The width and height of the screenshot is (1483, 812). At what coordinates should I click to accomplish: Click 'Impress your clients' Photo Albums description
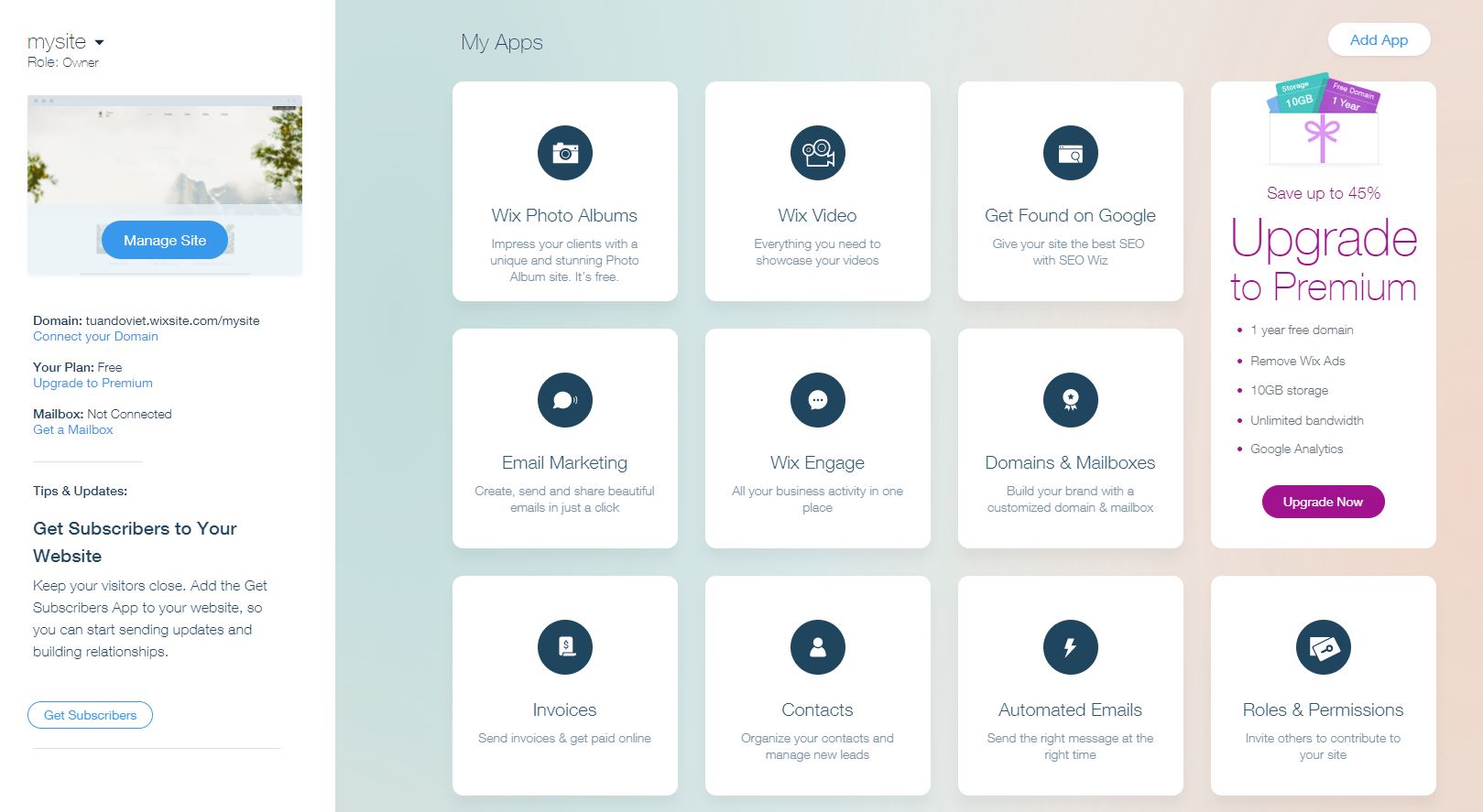tap(564, 260)
